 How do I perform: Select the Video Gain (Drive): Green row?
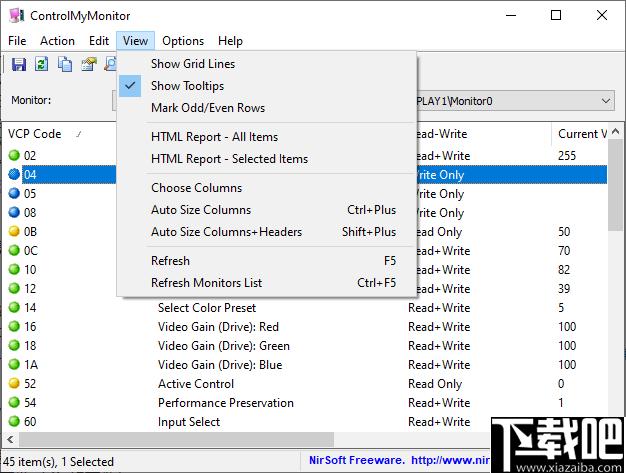(x=305, y=345)
